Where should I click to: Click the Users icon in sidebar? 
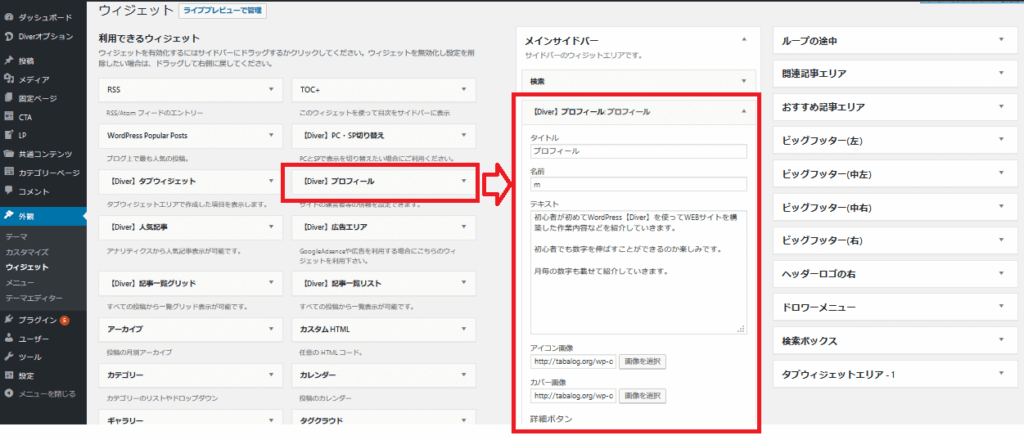(x=9, y=339)
